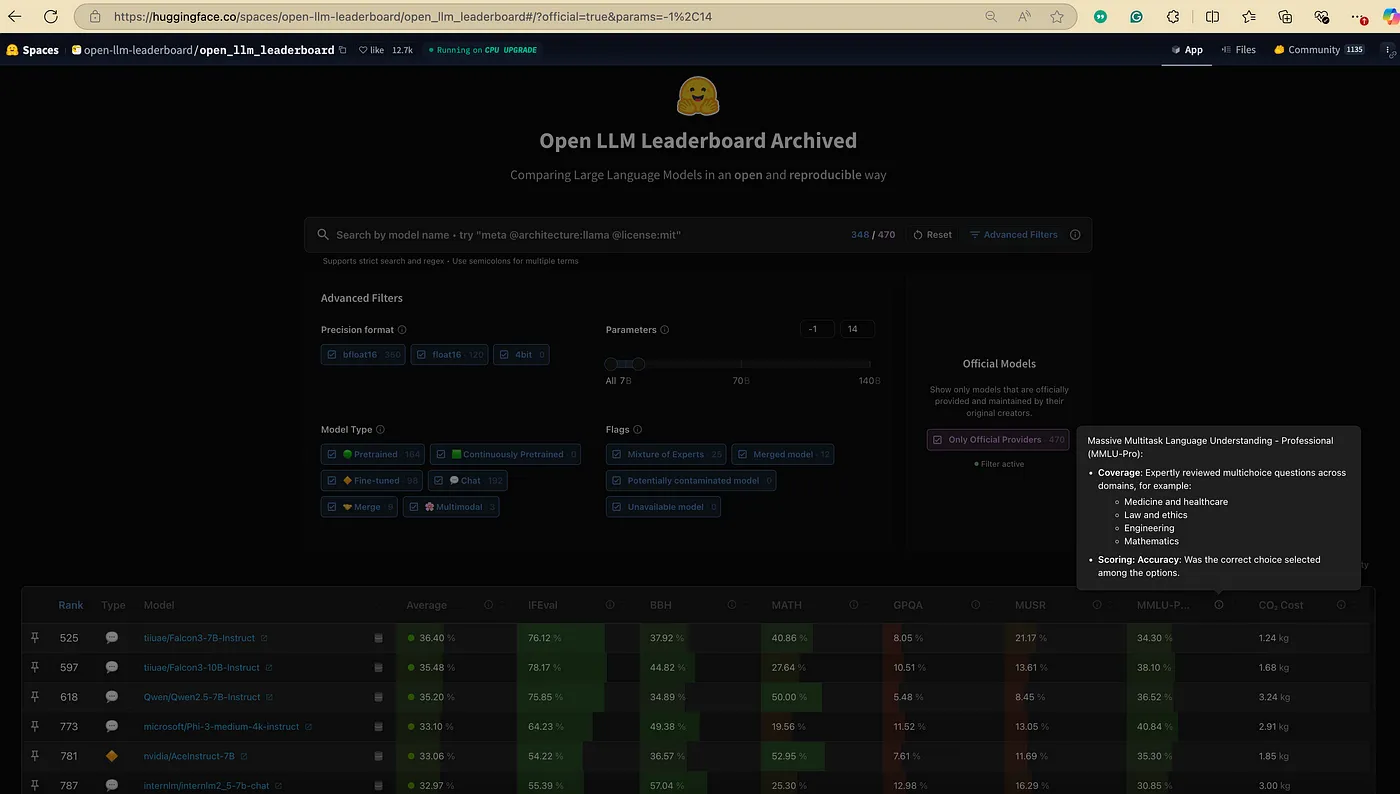
Task: Toggle the Chat model type filter
Action: (468, 481)
